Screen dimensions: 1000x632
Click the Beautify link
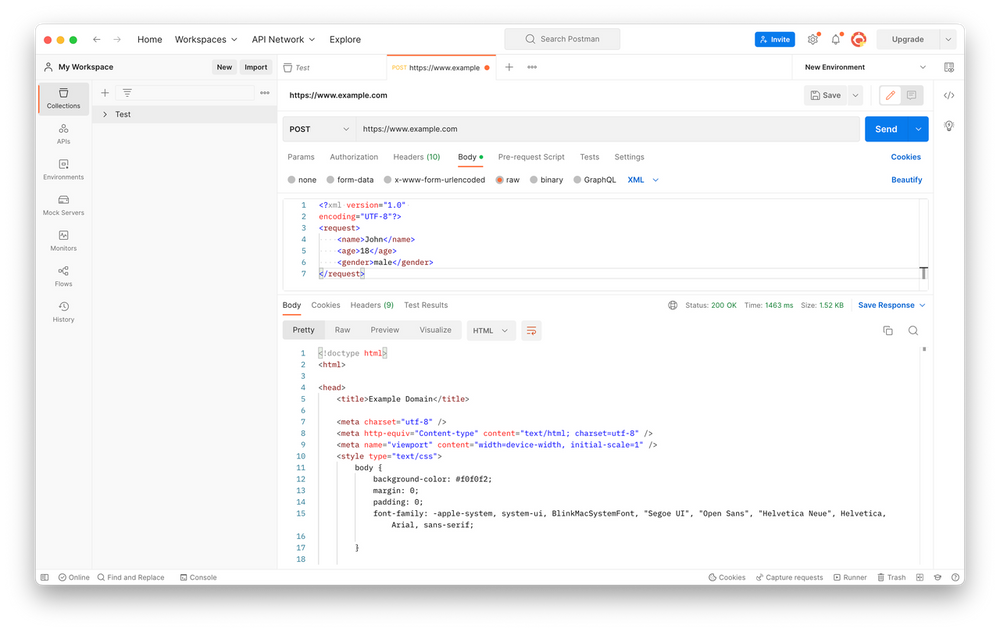click(x=906, y=180)
